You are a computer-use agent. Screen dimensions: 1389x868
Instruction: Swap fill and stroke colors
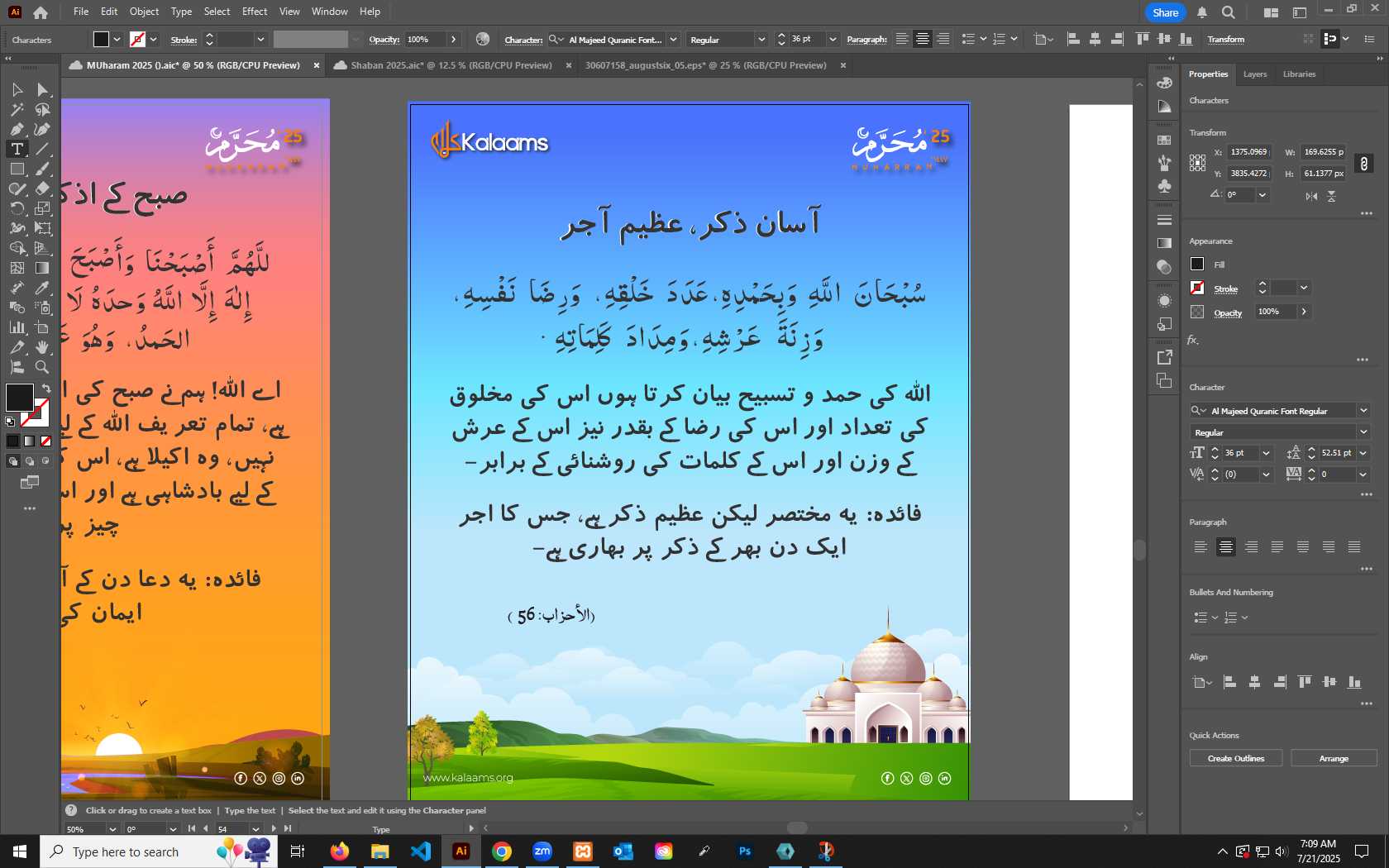pos(46,389)
